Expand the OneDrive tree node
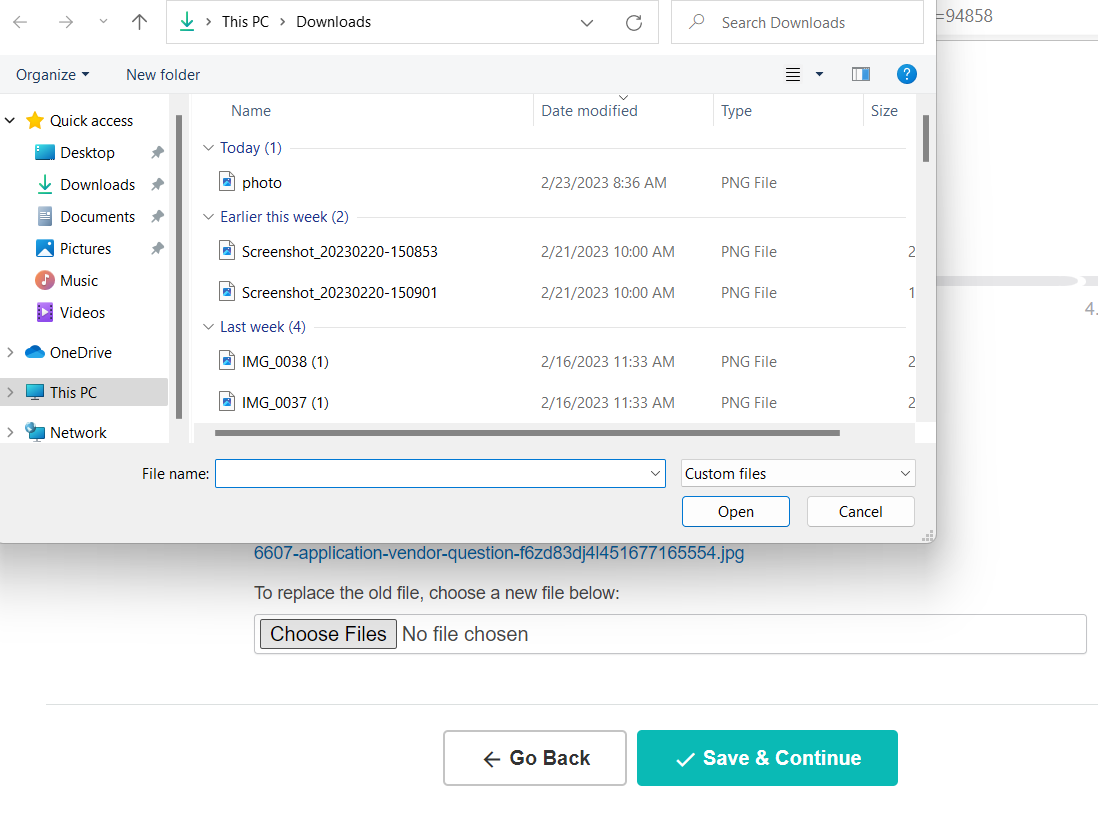Screen dimensions: 1098x813 [x=10, y=353]
